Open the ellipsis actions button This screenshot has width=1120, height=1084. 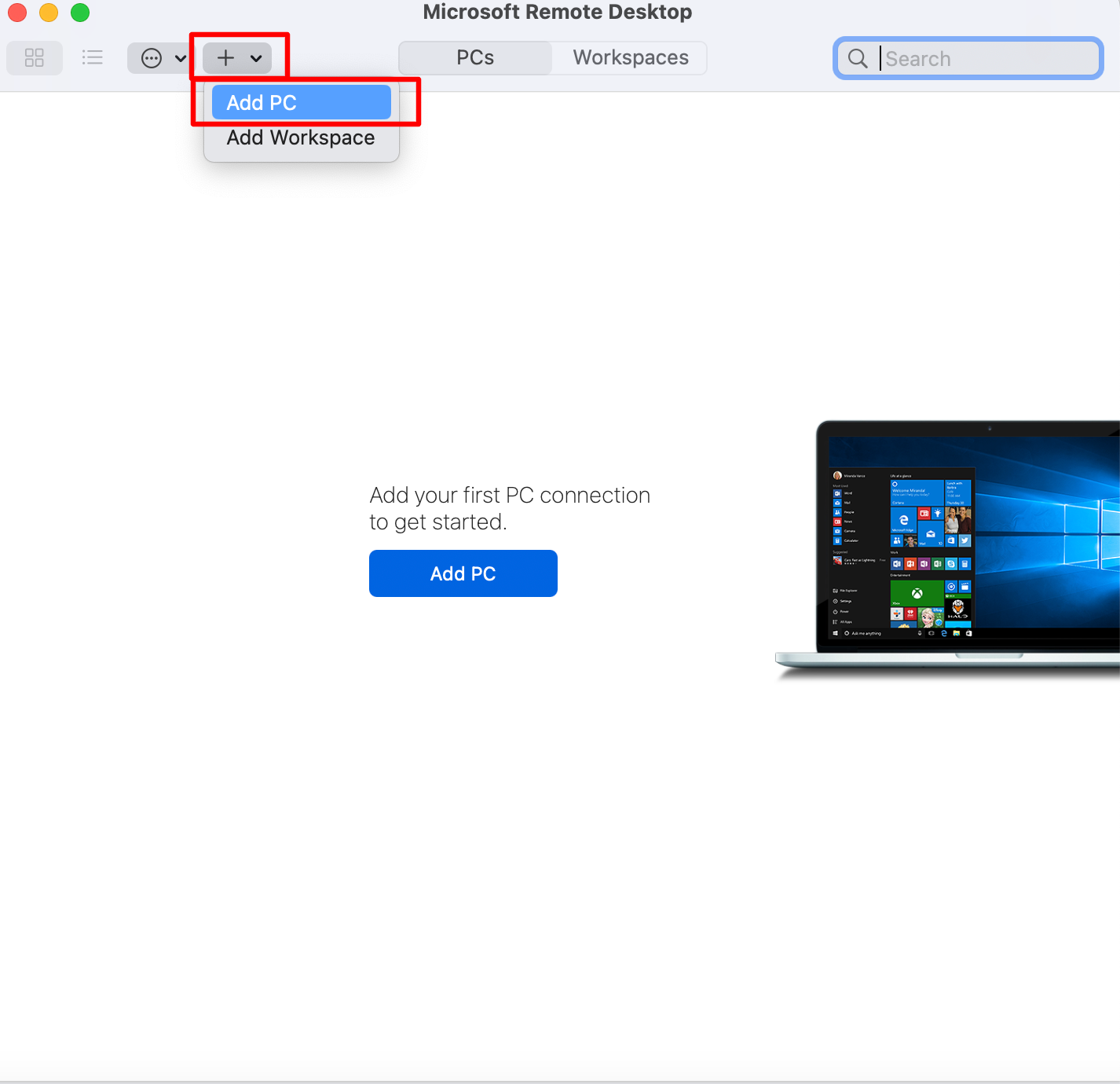(152, 58)
